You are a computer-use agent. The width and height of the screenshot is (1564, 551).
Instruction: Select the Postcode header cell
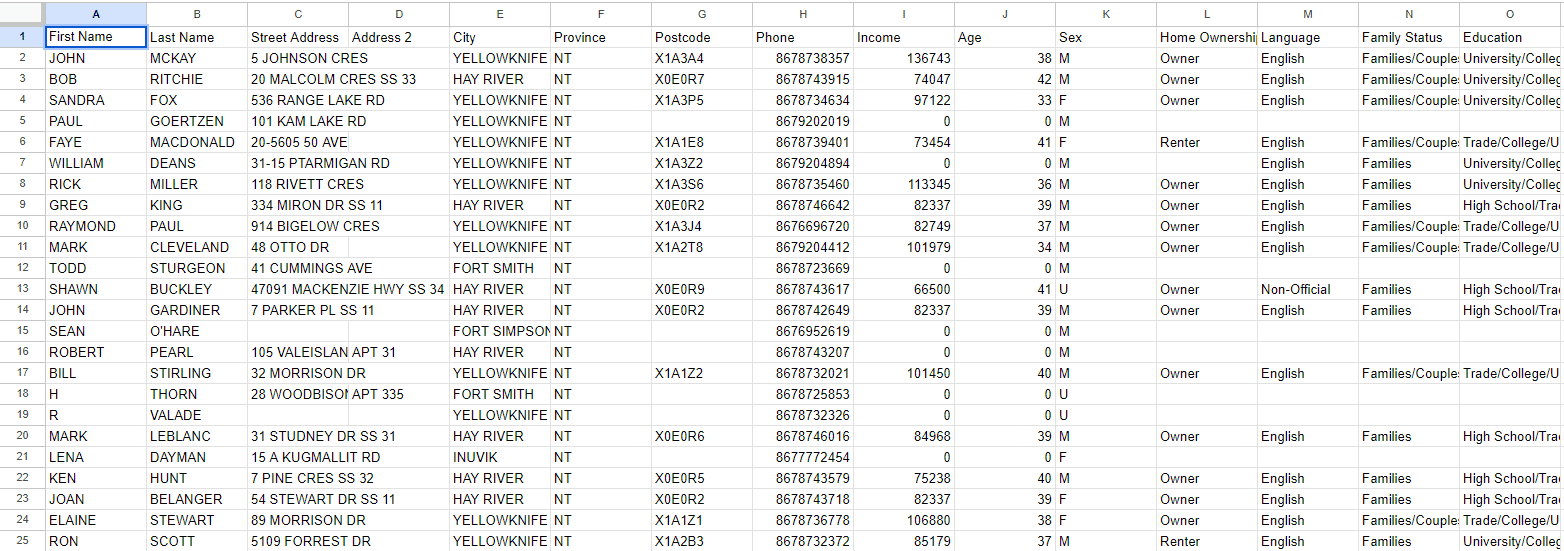coord(701,37)
